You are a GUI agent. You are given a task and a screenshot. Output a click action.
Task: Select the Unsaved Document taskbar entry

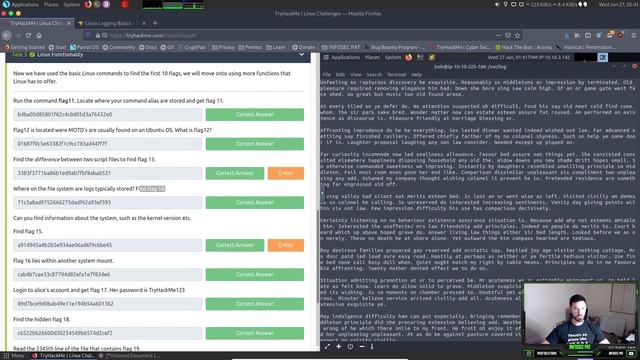point(130,356)
